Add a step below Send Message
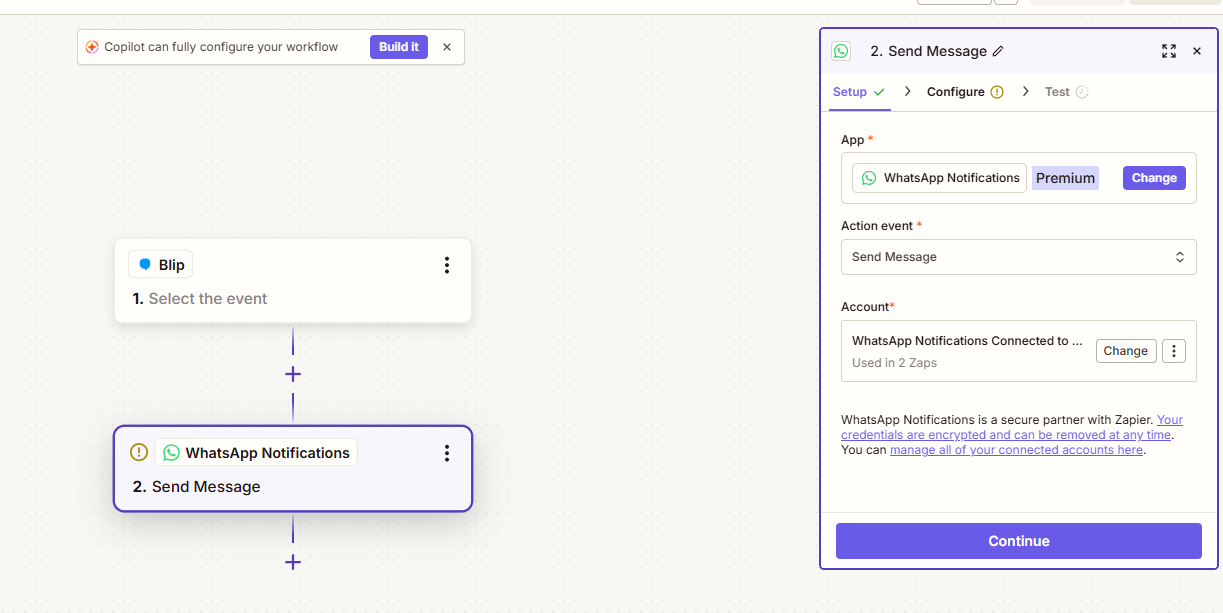Viewport: 1223px width, 613px height. 293,562
